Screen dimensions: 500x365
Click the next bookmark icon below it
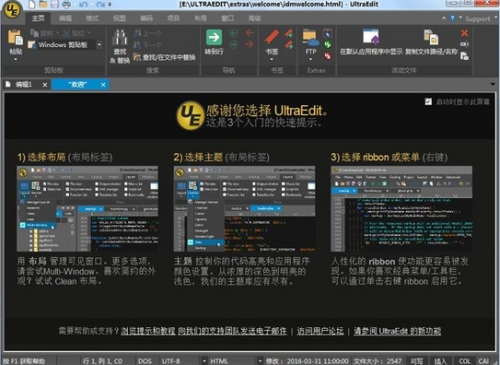(289, 45)
